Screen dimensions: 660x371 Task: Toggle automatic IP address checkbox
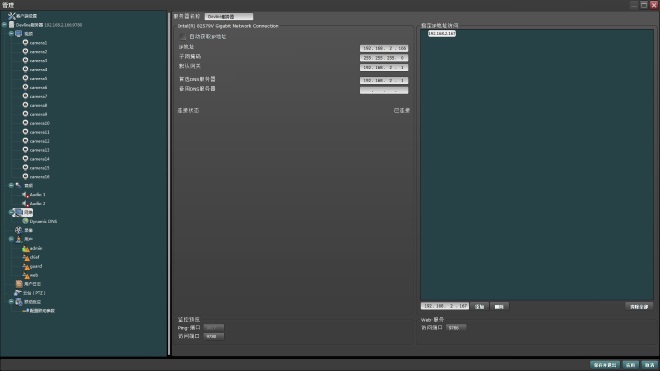183,37
